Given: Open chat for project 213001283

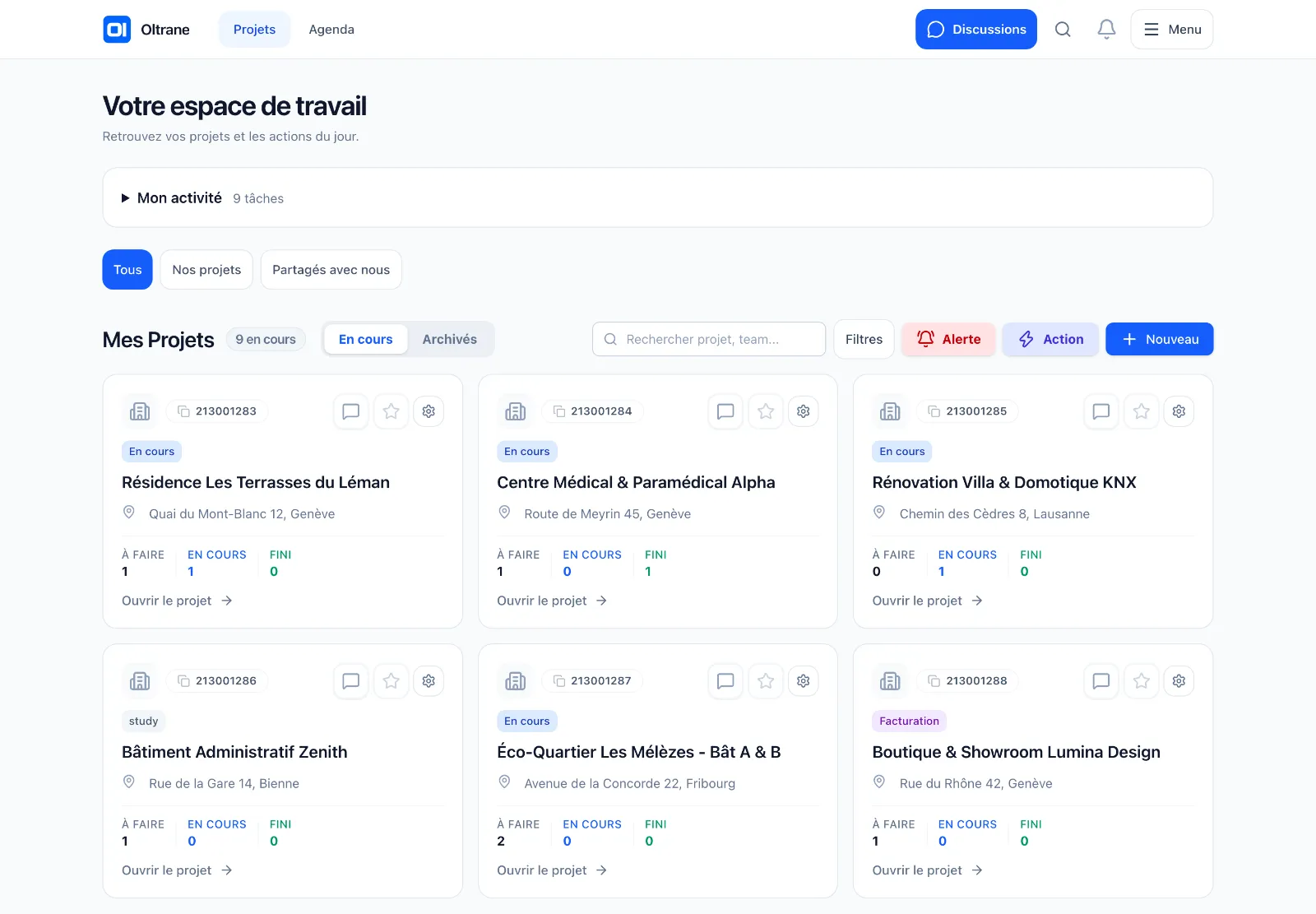Looking at the screenshot, I should click(351, 411).
